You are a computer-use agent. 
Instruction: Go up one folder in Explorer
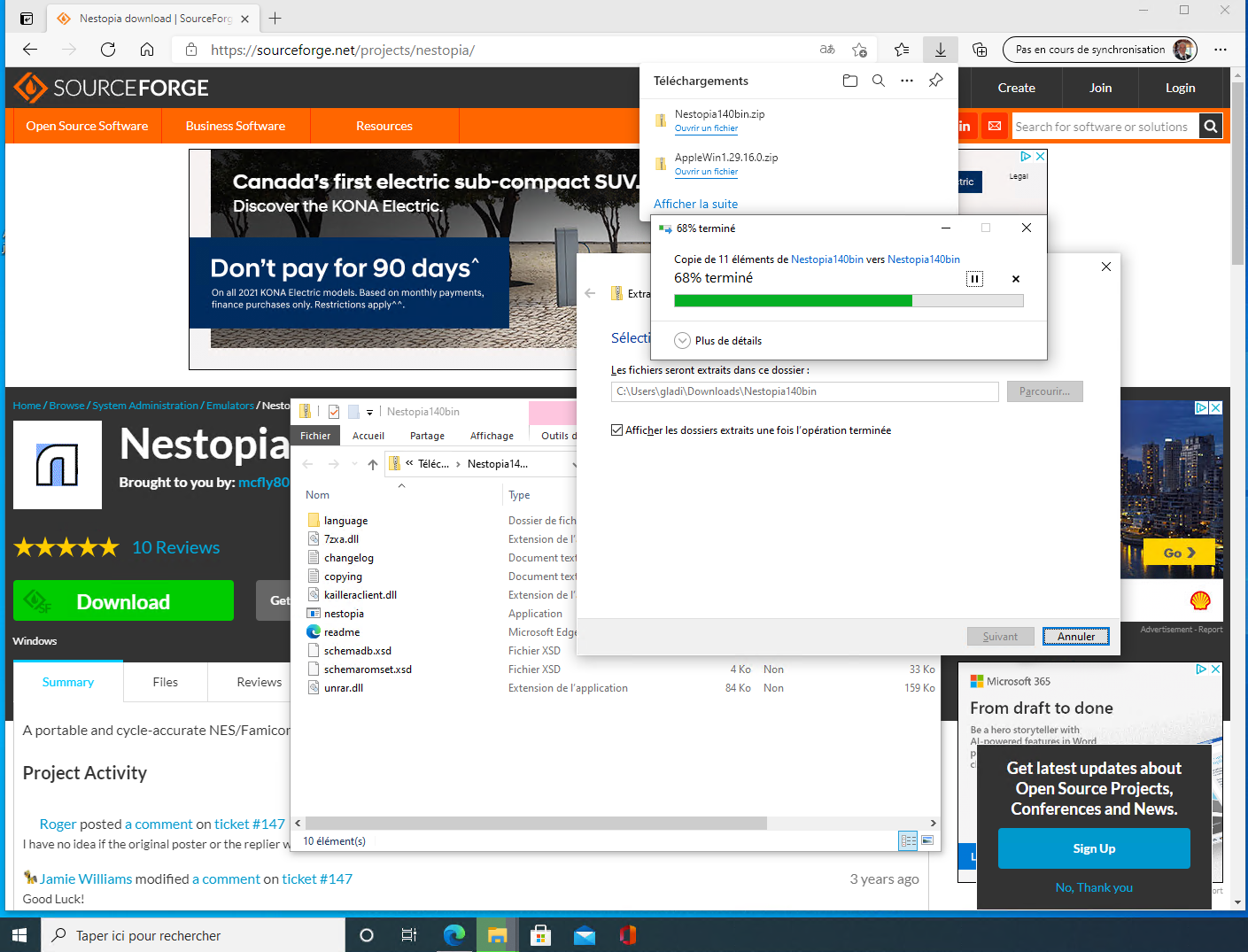373,464
